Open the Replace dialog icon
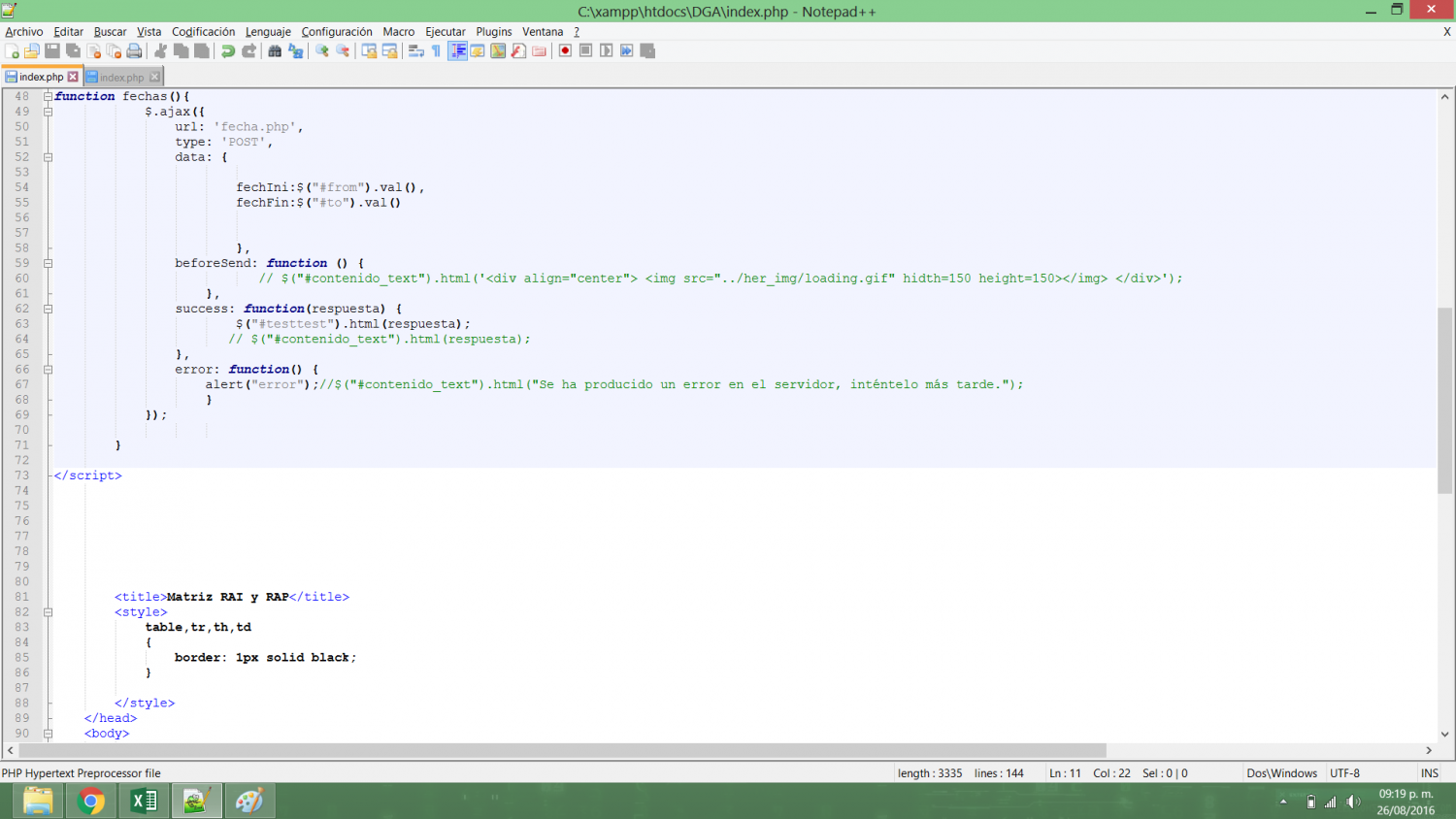 (x=296, y=50)
